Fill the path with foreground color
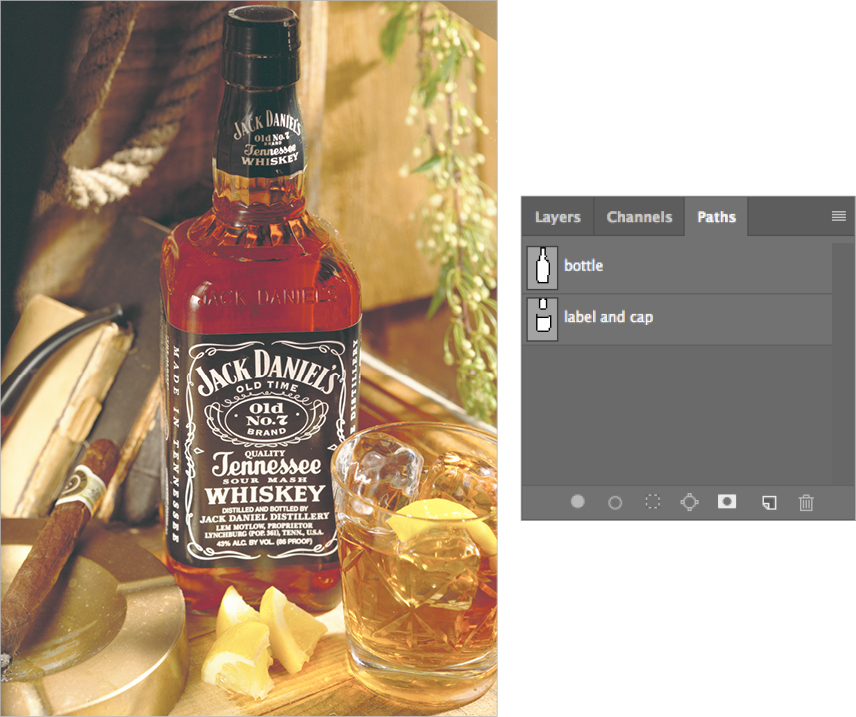This screenshot has width=856, height=717. [577, 502]
